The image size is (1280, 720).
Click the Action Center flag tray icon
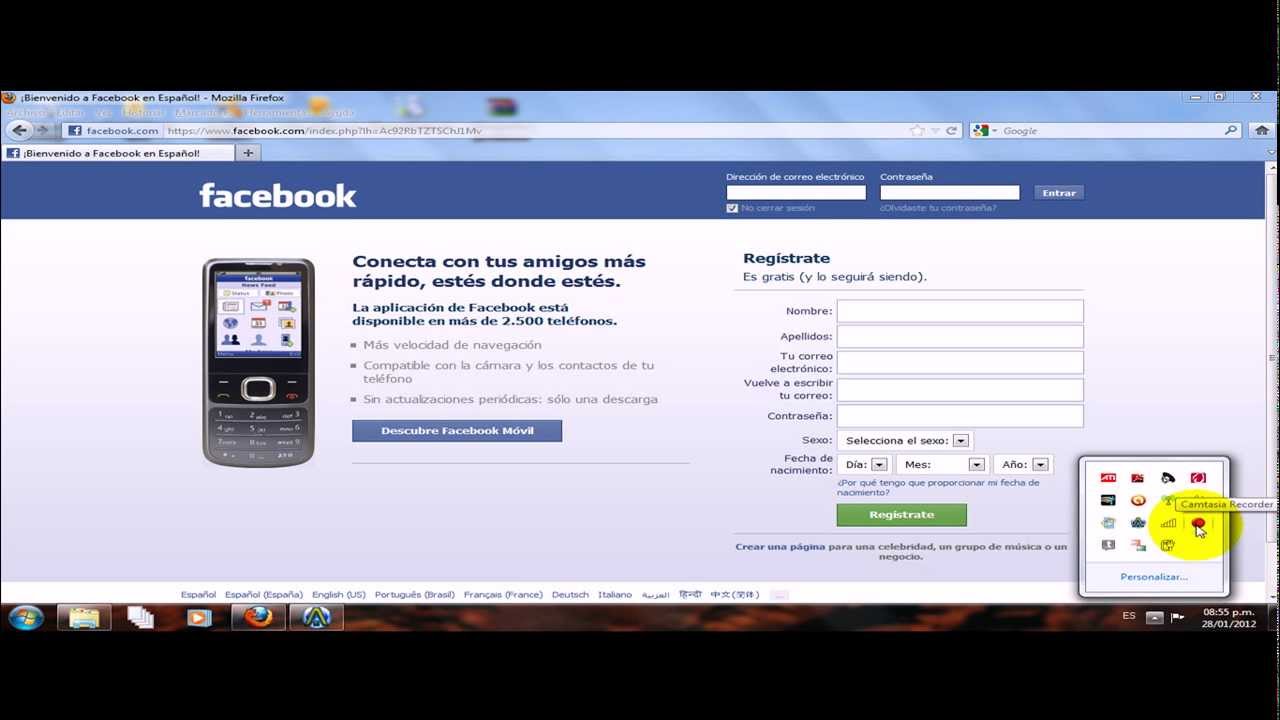click(x=1178, y=618)
